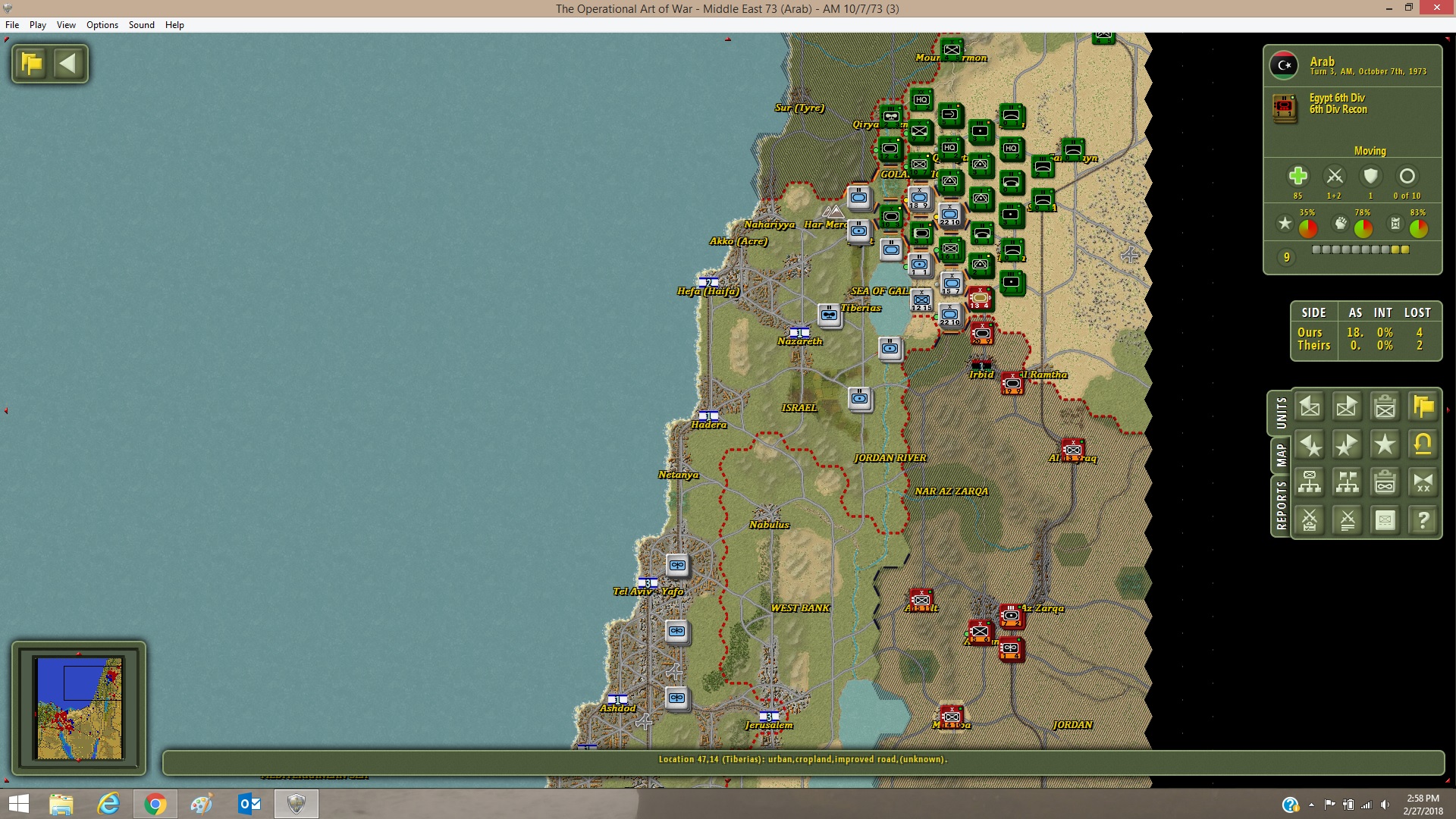
Task: Click the Hefa (Haifa) city label
Action: (708, 291)
